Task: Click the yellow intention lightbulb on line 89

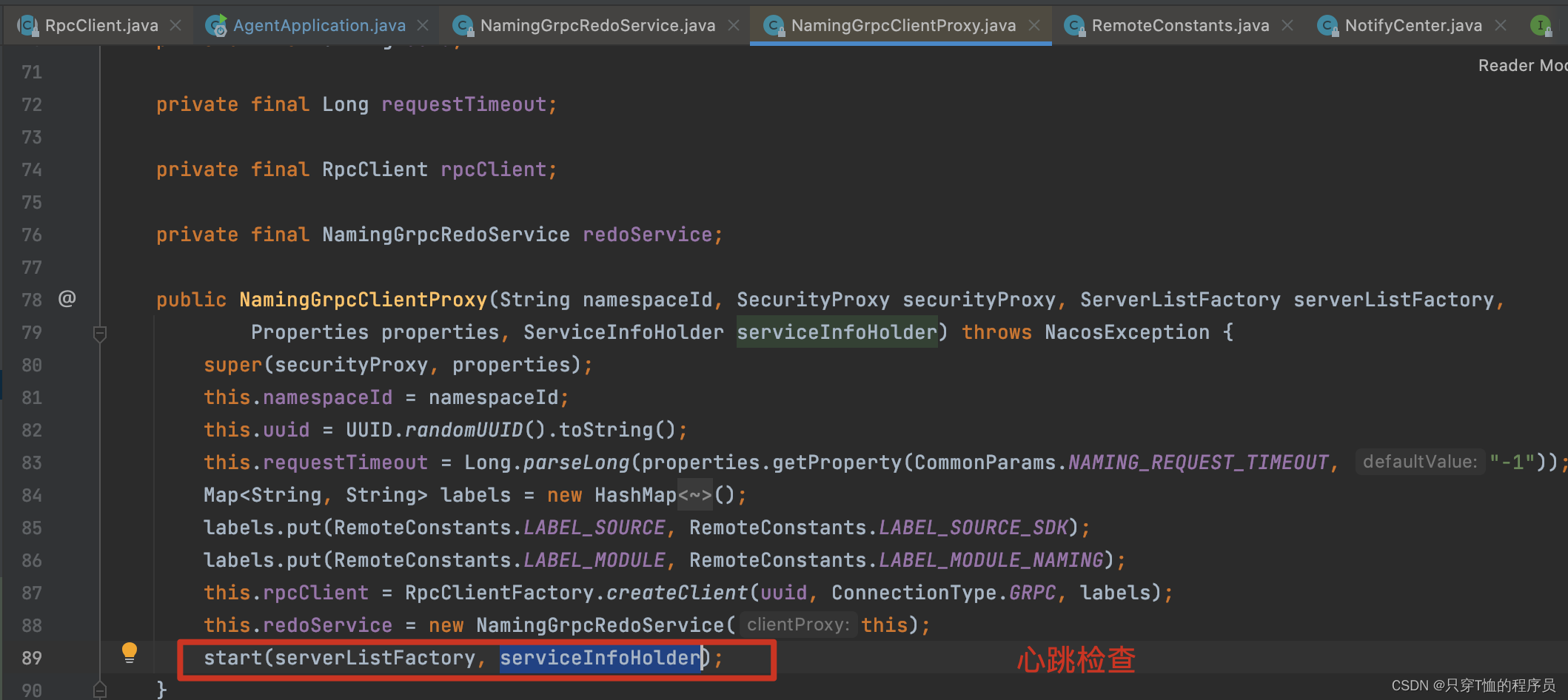Action: [x=130, y=653]
